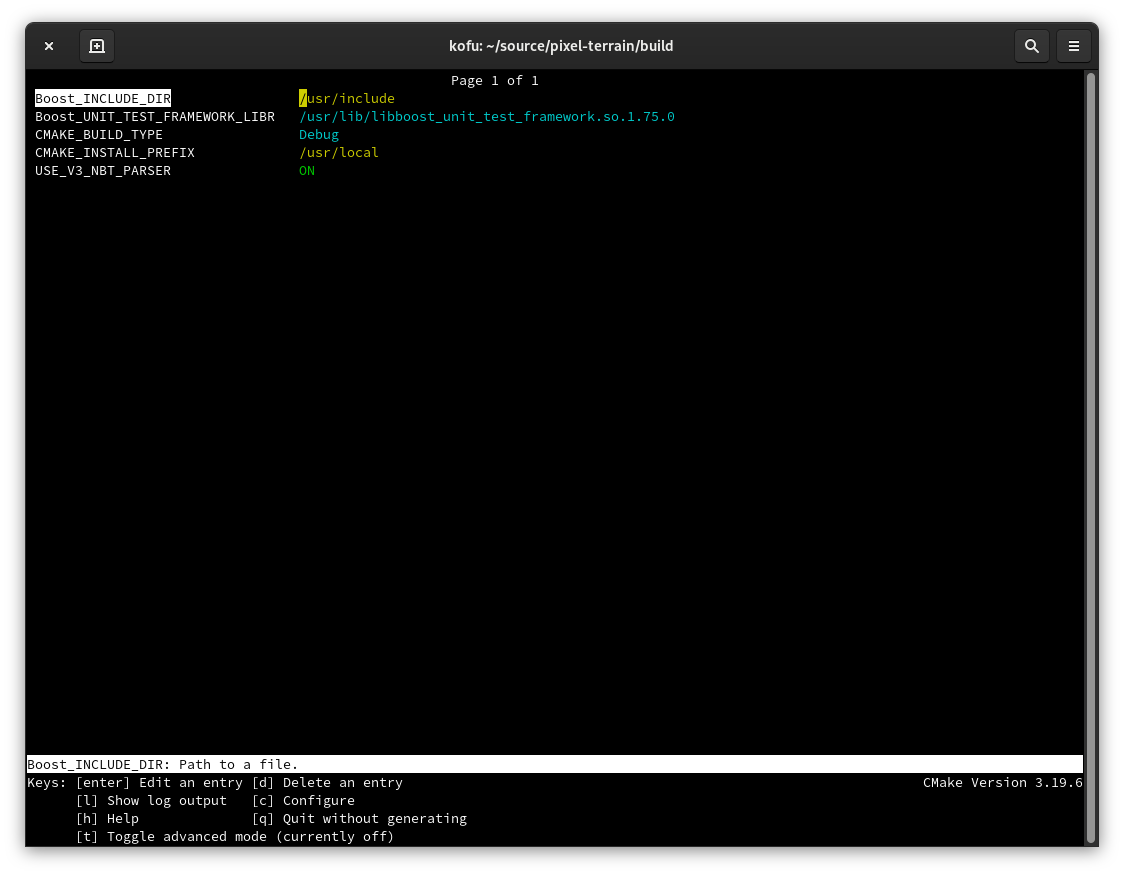Open the terminal search icon

(x=1031, y=46)
